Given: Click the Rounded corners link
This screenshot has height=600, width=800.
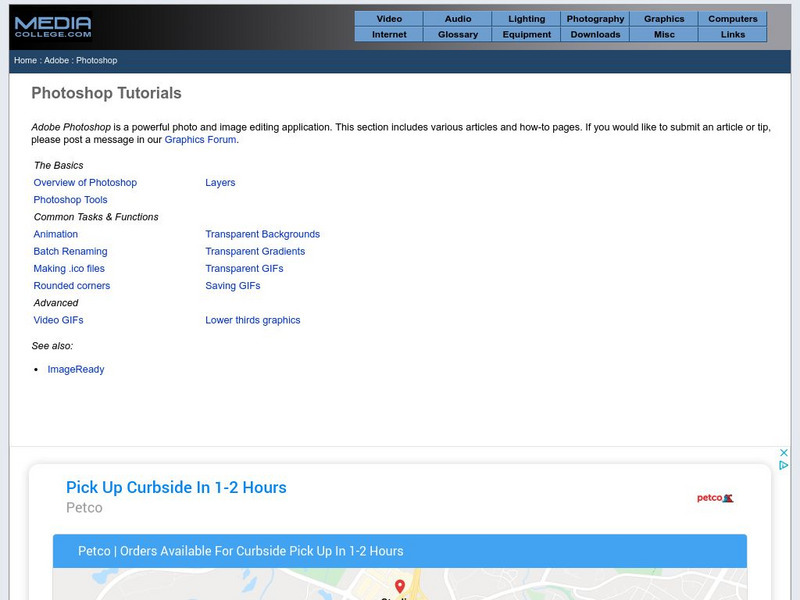Looking at the screenshot, I should pyautogui.click(x=72, y=286).
